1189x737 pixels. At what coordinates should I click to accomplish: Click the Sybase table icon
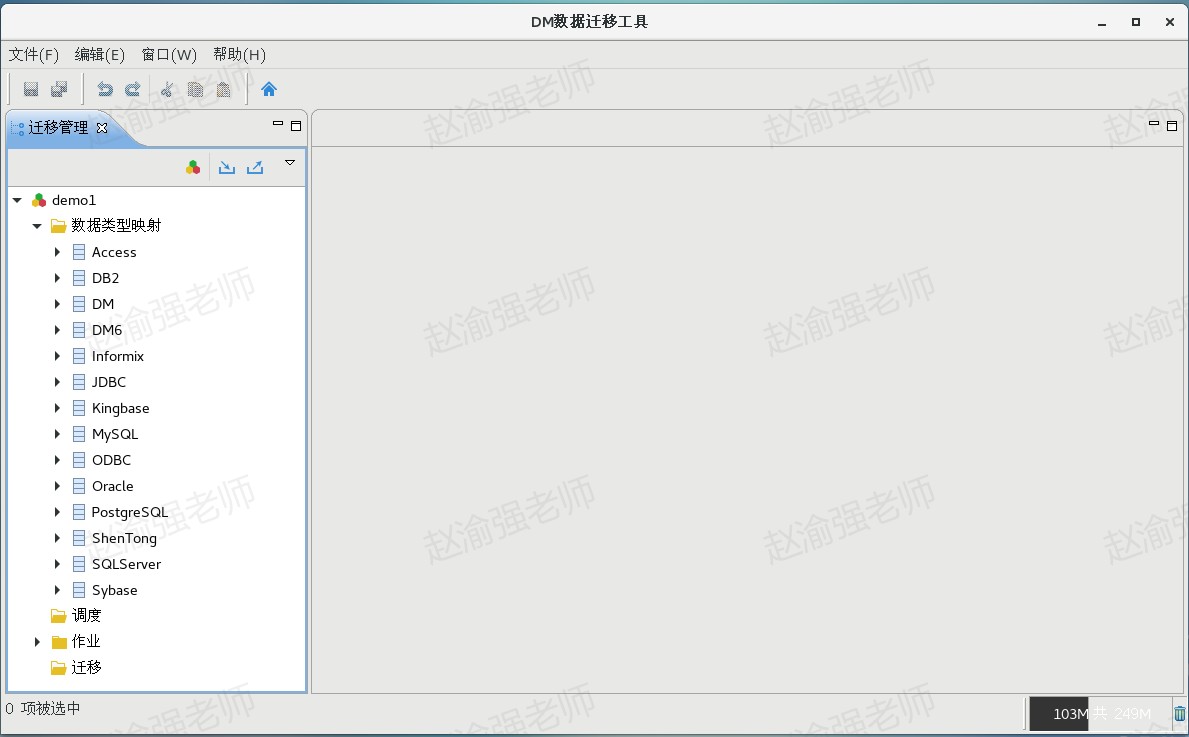point(79,590)
